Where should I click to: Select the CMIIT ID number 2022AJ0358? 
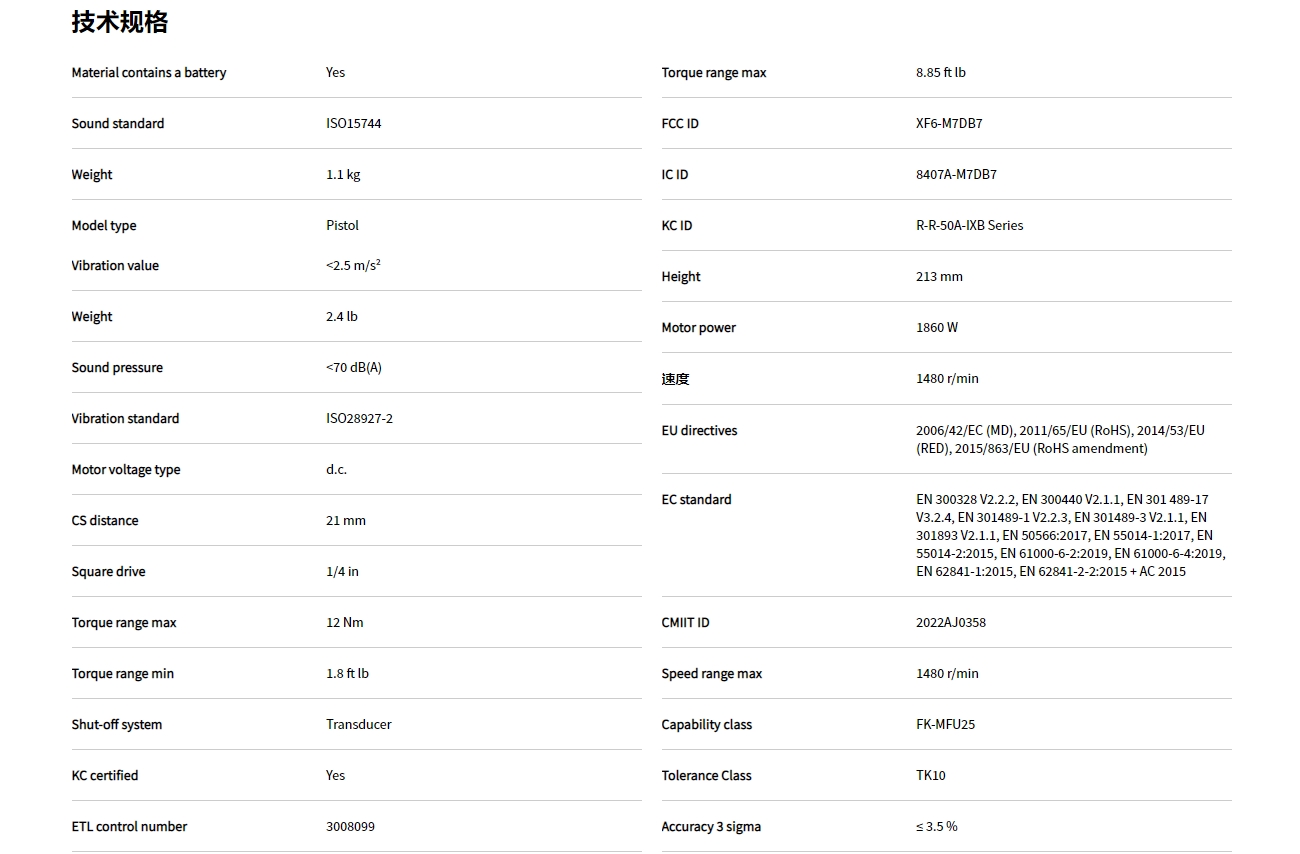pos(950,623)
